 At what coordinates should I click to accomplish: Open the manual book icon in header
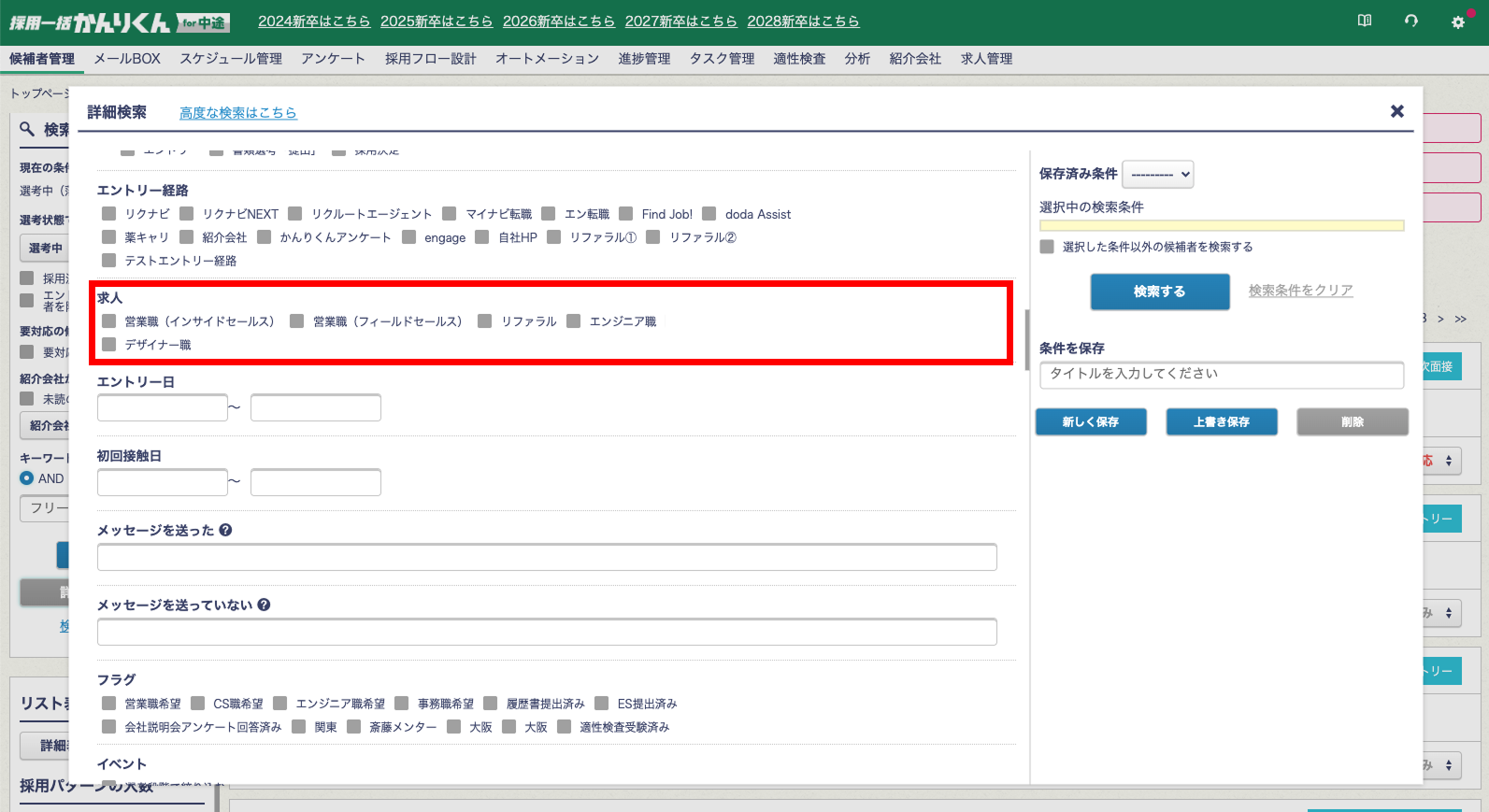[x=1365, y=21]
